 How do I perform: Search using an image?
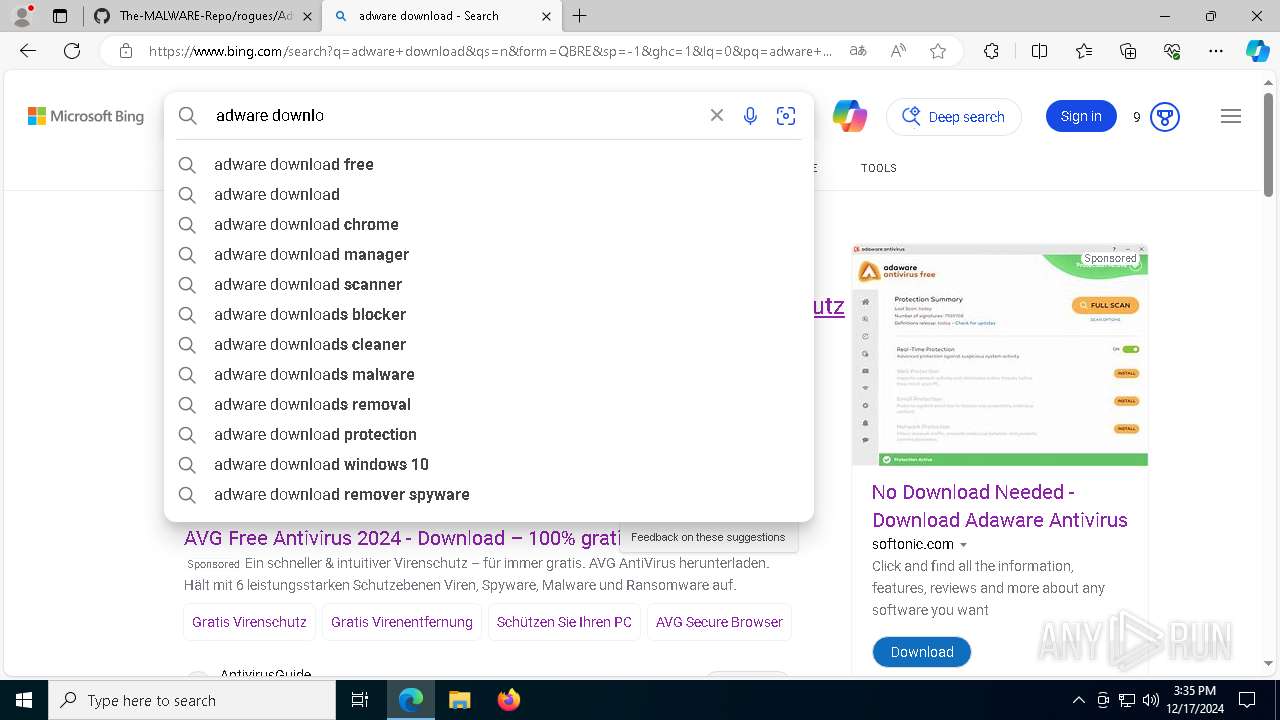[786, 116]
